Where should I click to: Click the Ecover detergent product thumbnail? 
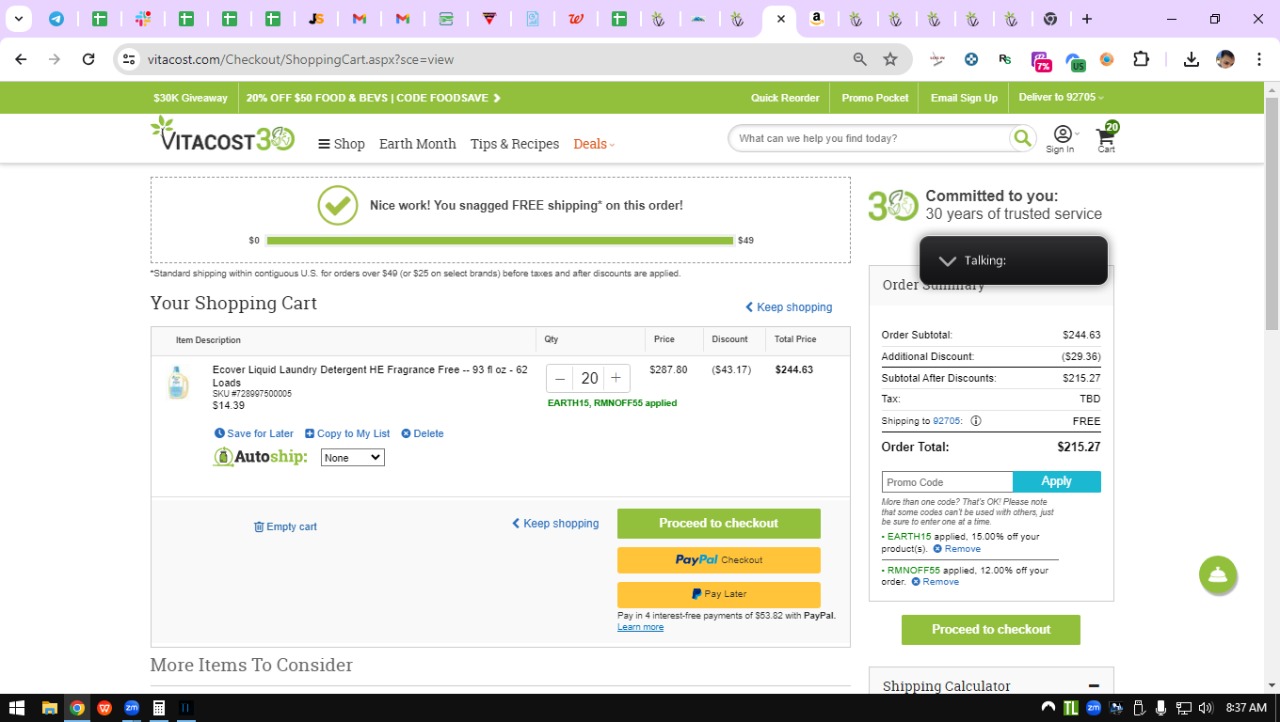(x=178, y=383)
